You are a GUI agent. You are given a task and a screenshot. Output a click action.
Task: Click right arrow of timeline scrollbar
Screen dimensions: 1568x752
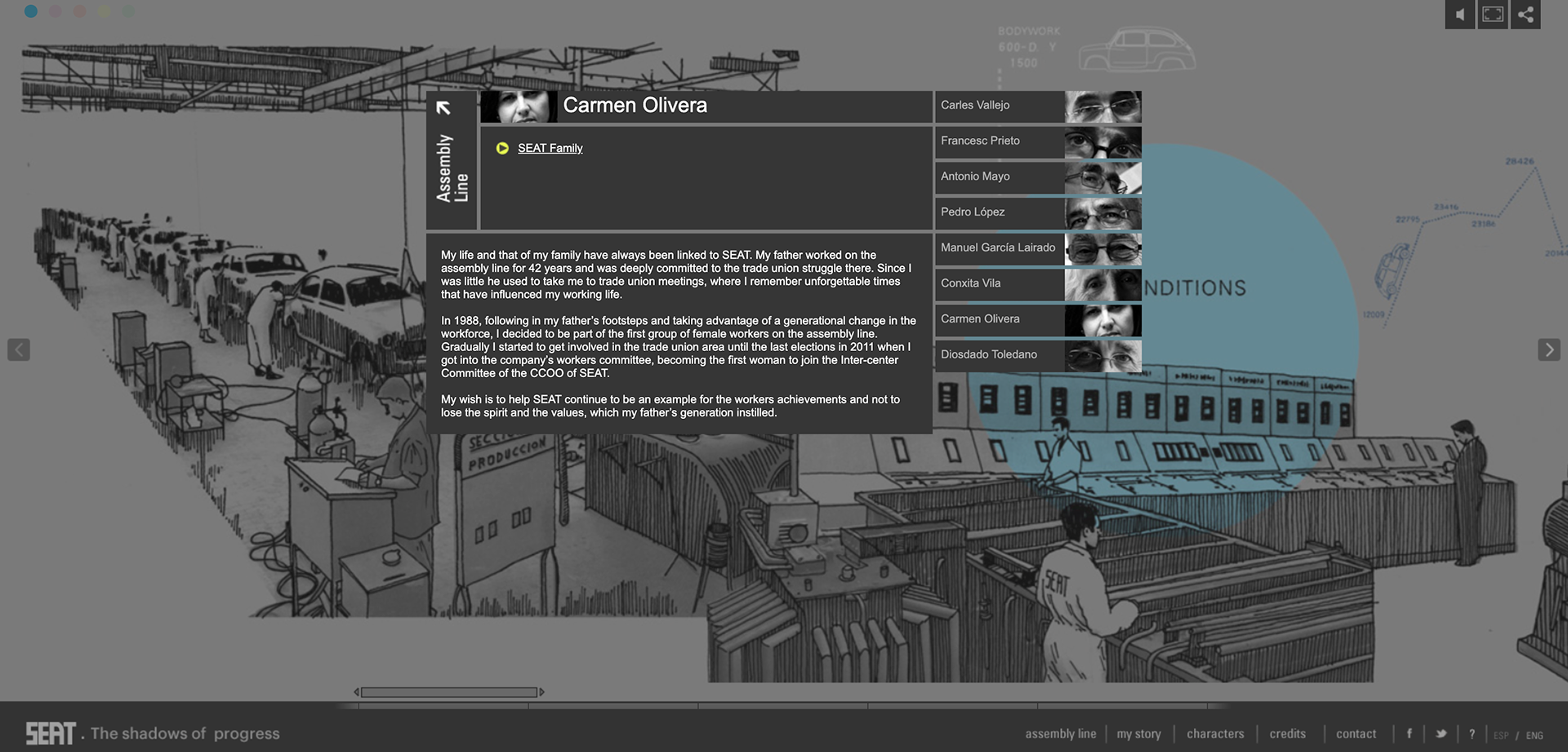541,692
